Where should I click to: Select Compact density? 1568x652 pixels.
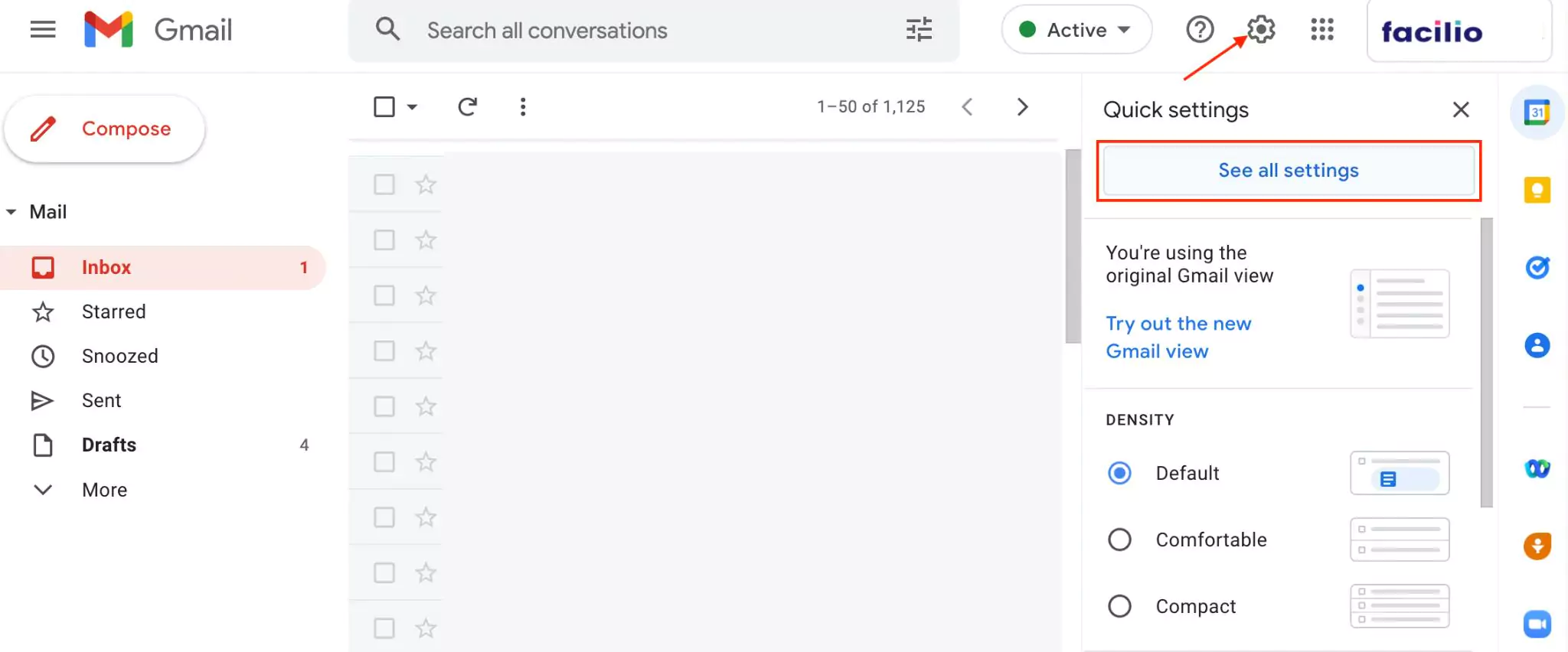pyautogui.click(x=1119, y=606)
